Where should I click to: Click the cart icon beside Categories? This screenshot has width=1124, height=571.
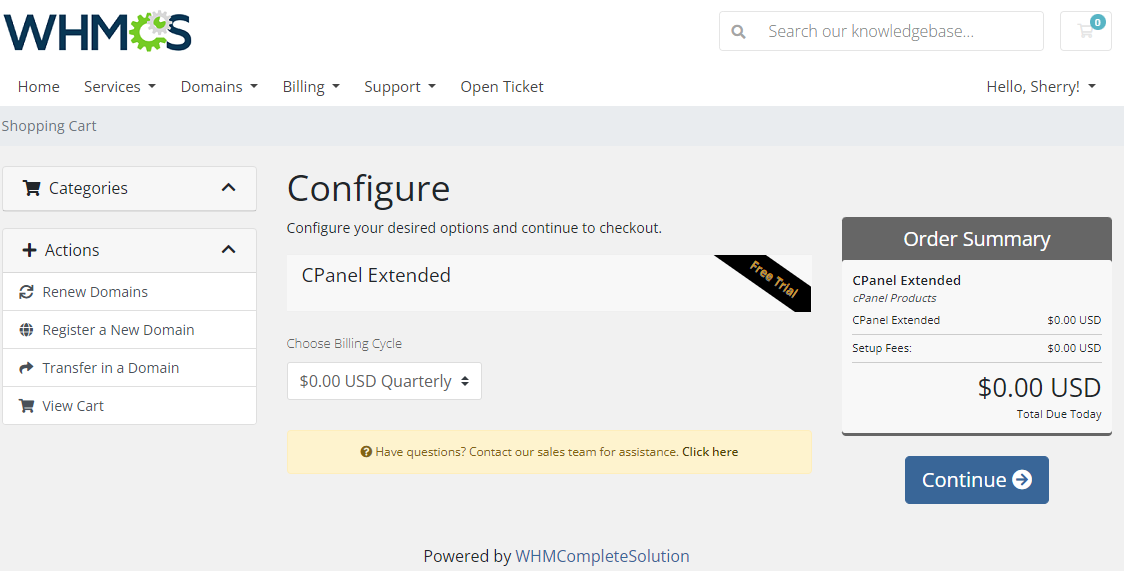(x=32, y=188)
